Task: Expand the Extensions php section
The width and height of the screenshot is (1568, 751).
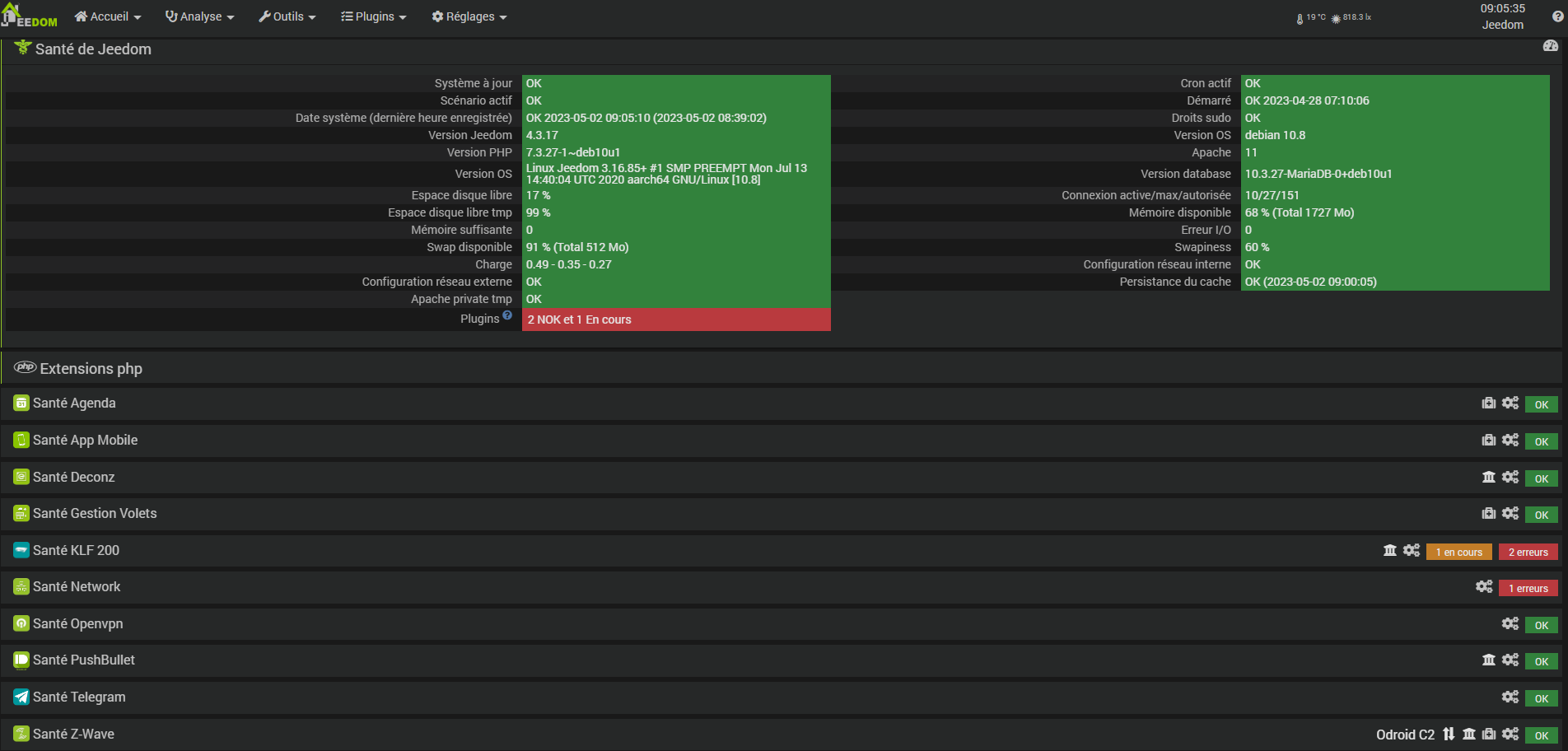Action: 91,368
